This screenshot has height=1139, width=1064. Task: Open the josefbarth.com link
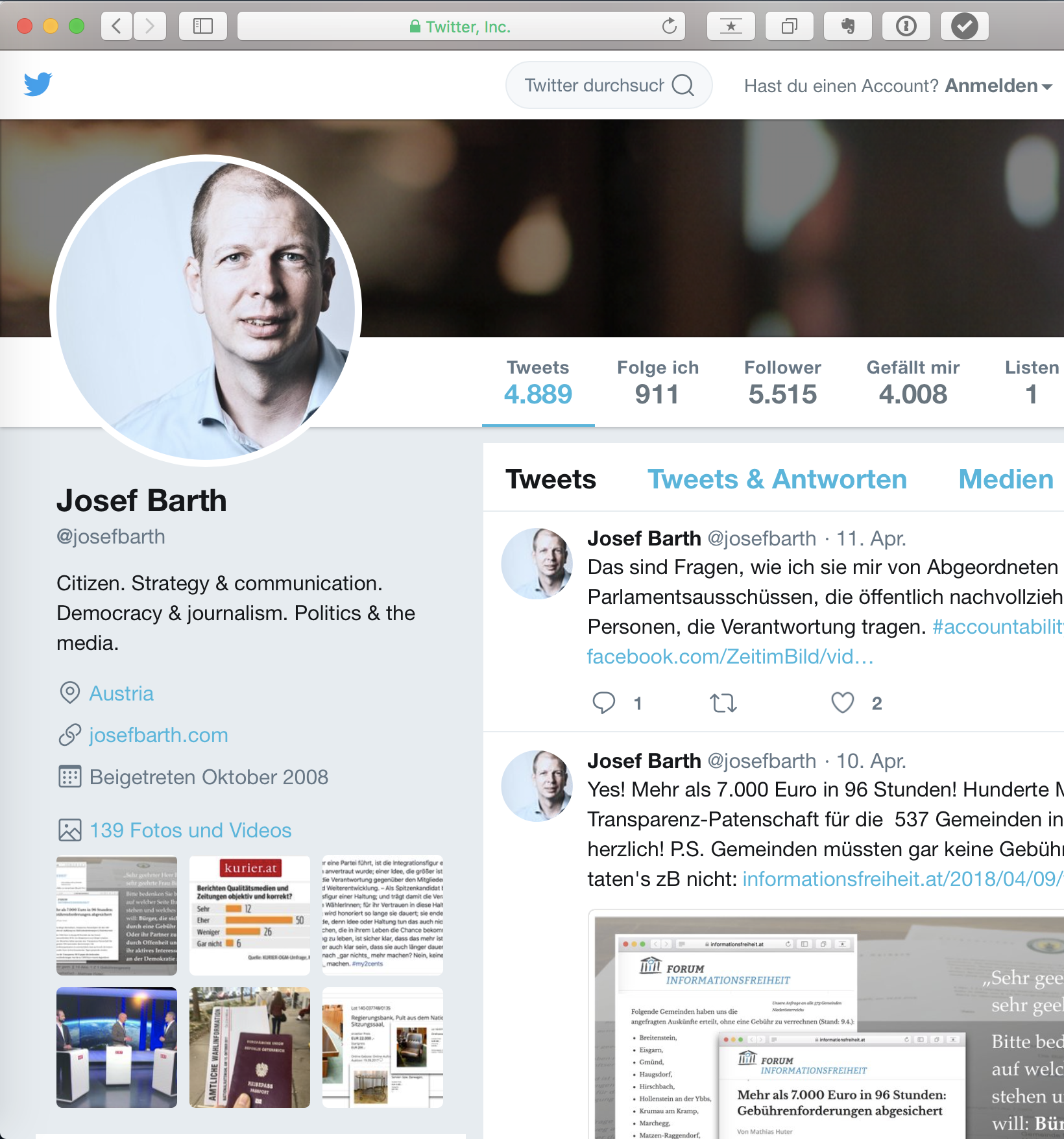pyautogui.click(x=158, y=735)
